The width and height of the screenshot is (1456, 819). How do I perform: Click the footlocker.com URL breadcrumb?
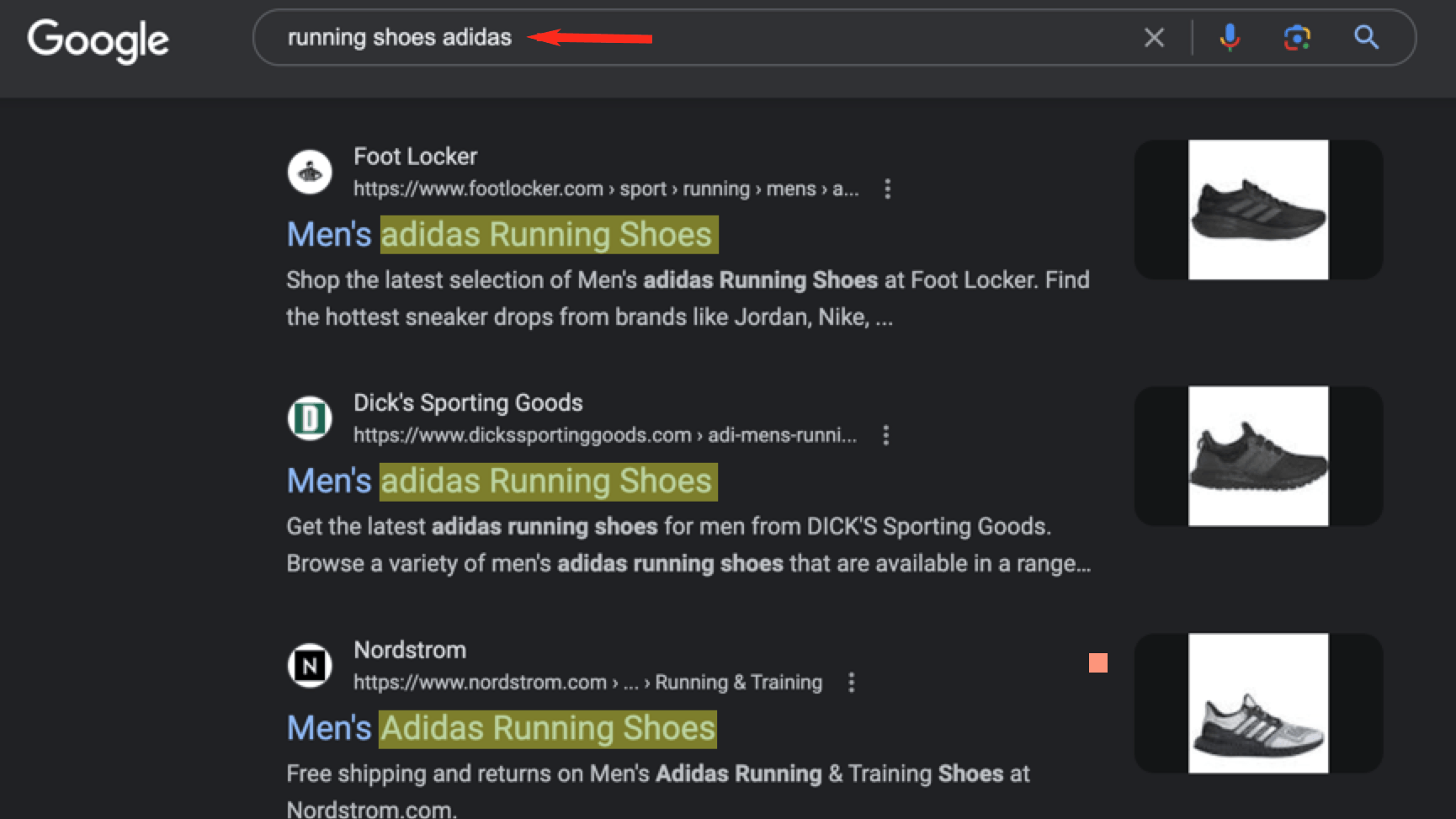point(606,189)
